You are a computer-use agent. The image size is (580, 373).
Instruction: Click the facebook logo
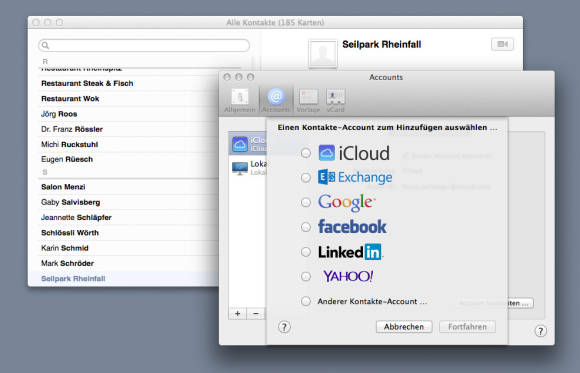coord(352,227)
